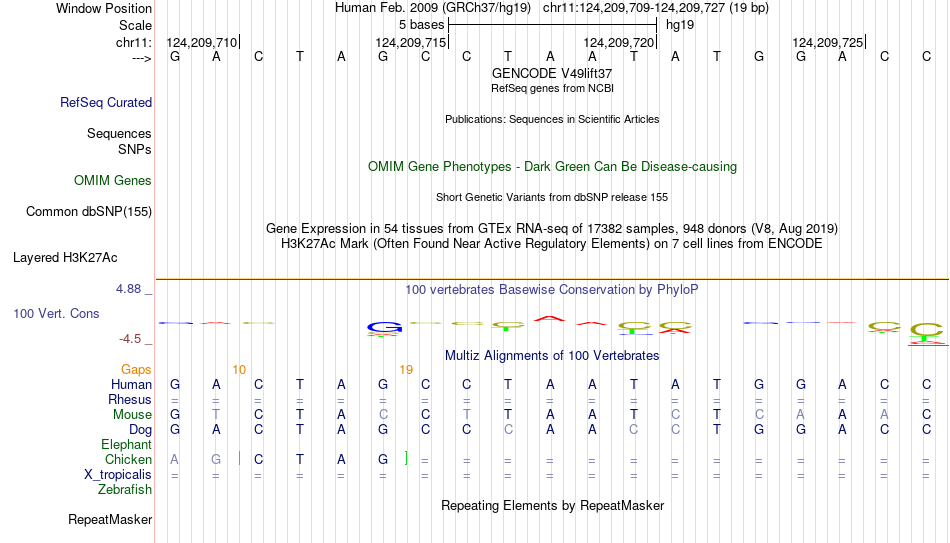The width and height of the screenshot is (950, 543).
Task: Click Multiz Alignments of 100 Vertebrates title
Action: click(x=552, y=356)
